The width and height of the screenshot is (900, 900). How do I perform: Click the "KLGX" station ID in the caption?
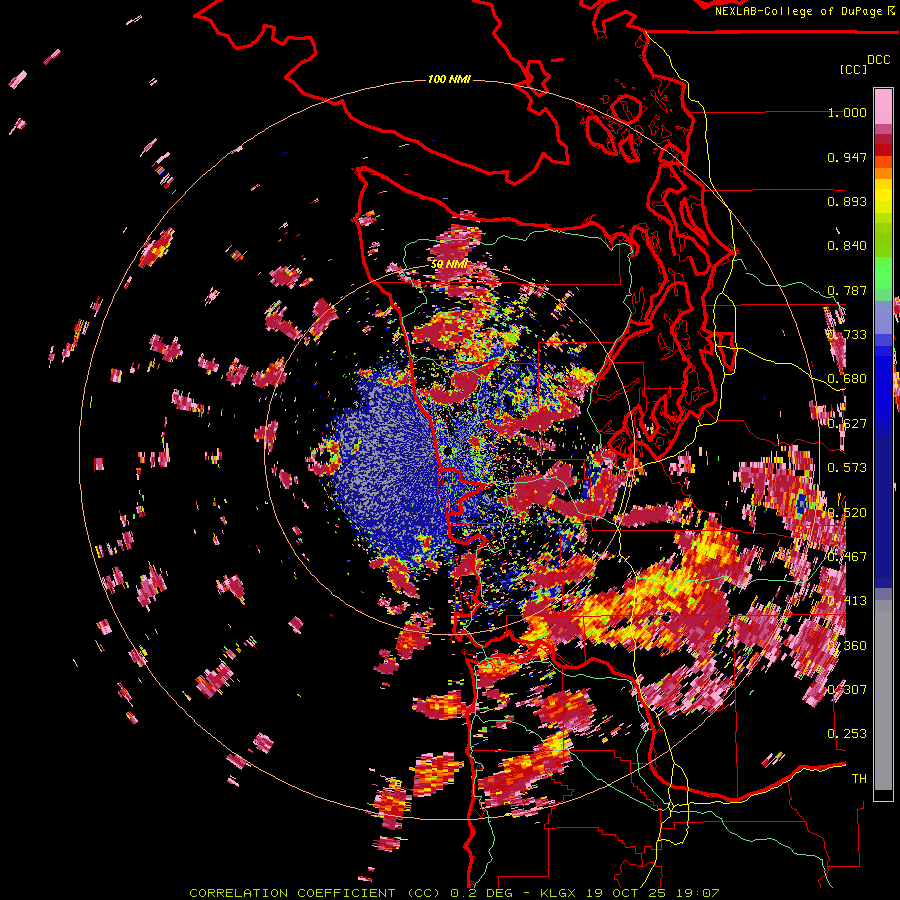coord(558,893)
